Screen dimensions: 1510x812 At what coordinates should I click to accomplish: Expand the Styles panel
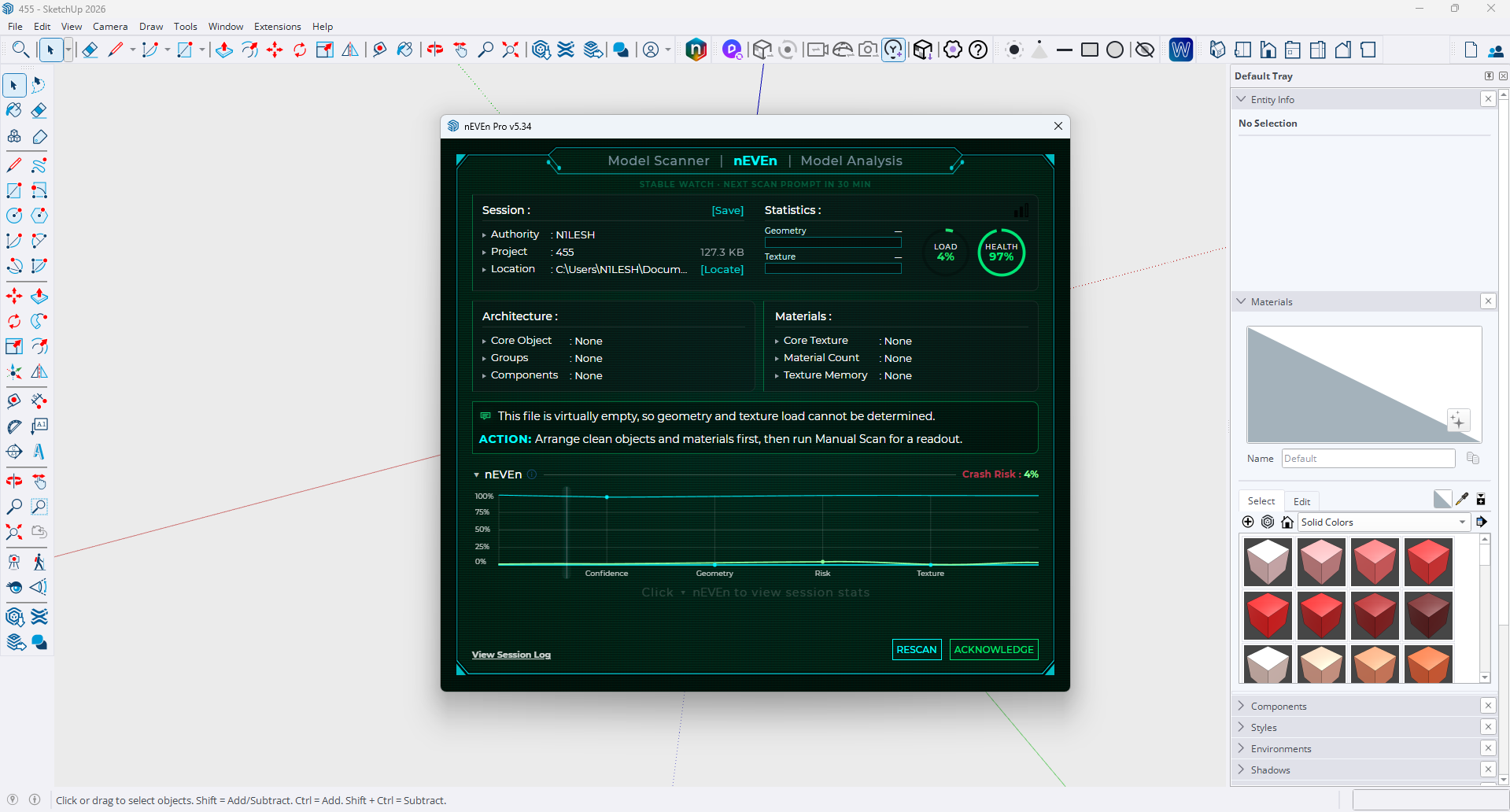[x=1242, y=727]
